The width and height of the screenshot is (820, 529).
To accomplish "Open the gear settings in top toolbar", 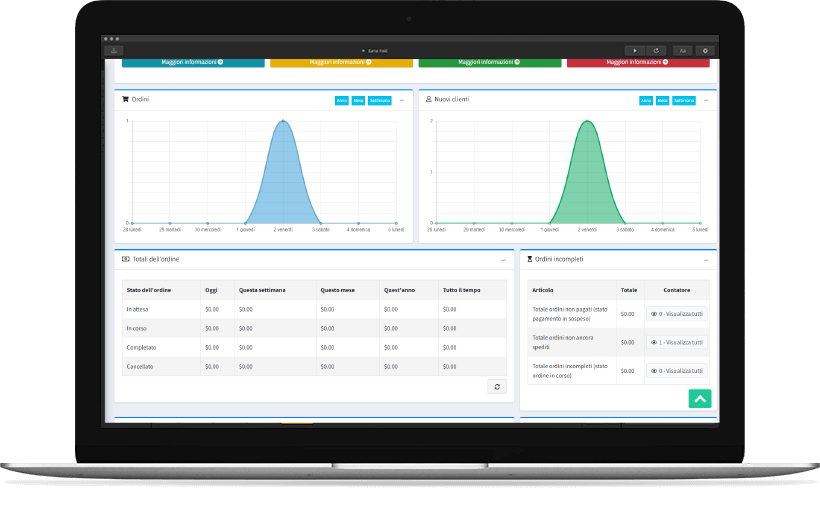I will tap(705, 50).
